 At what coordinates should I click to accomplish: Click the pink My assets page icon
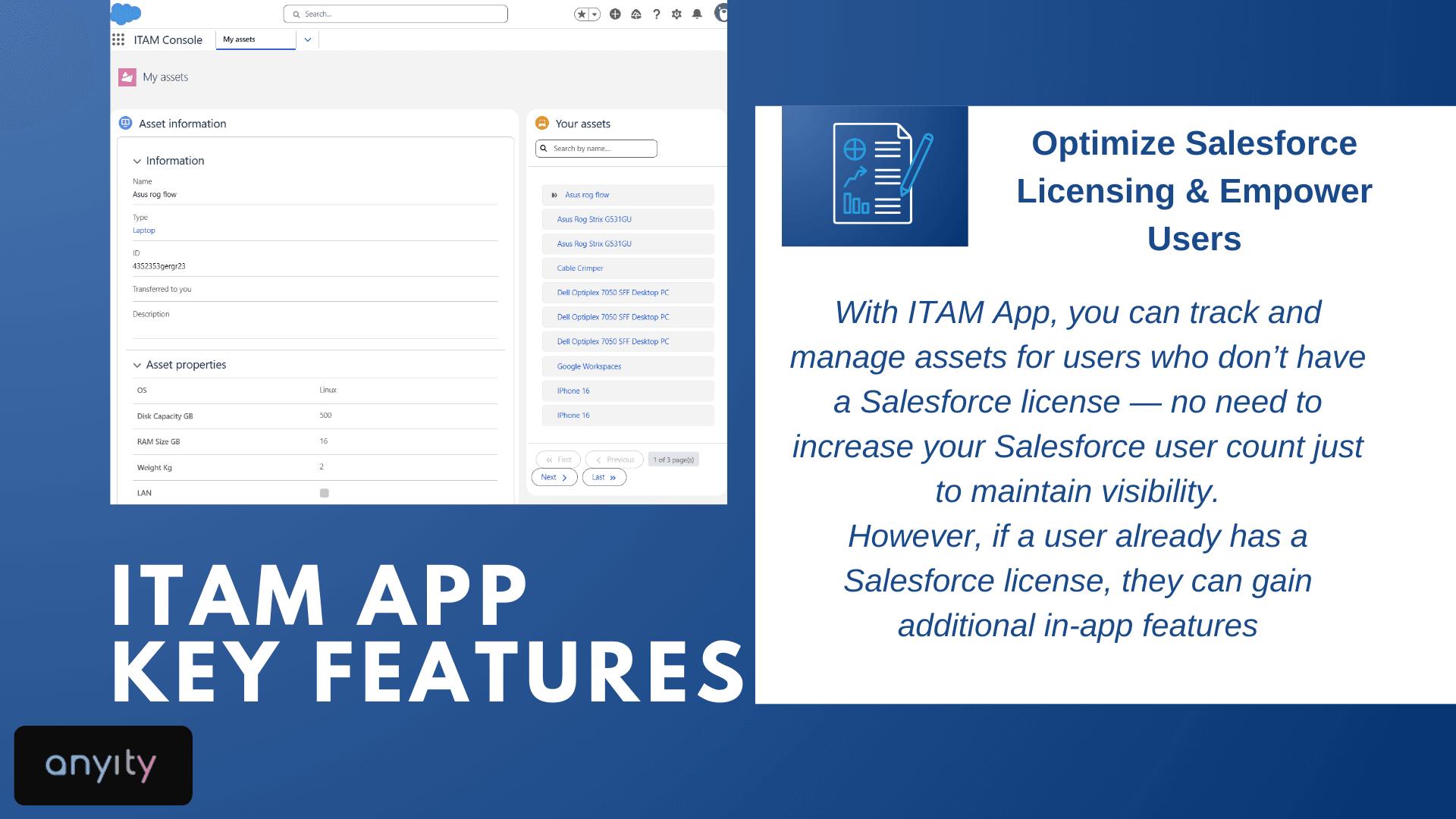point(127,77)
